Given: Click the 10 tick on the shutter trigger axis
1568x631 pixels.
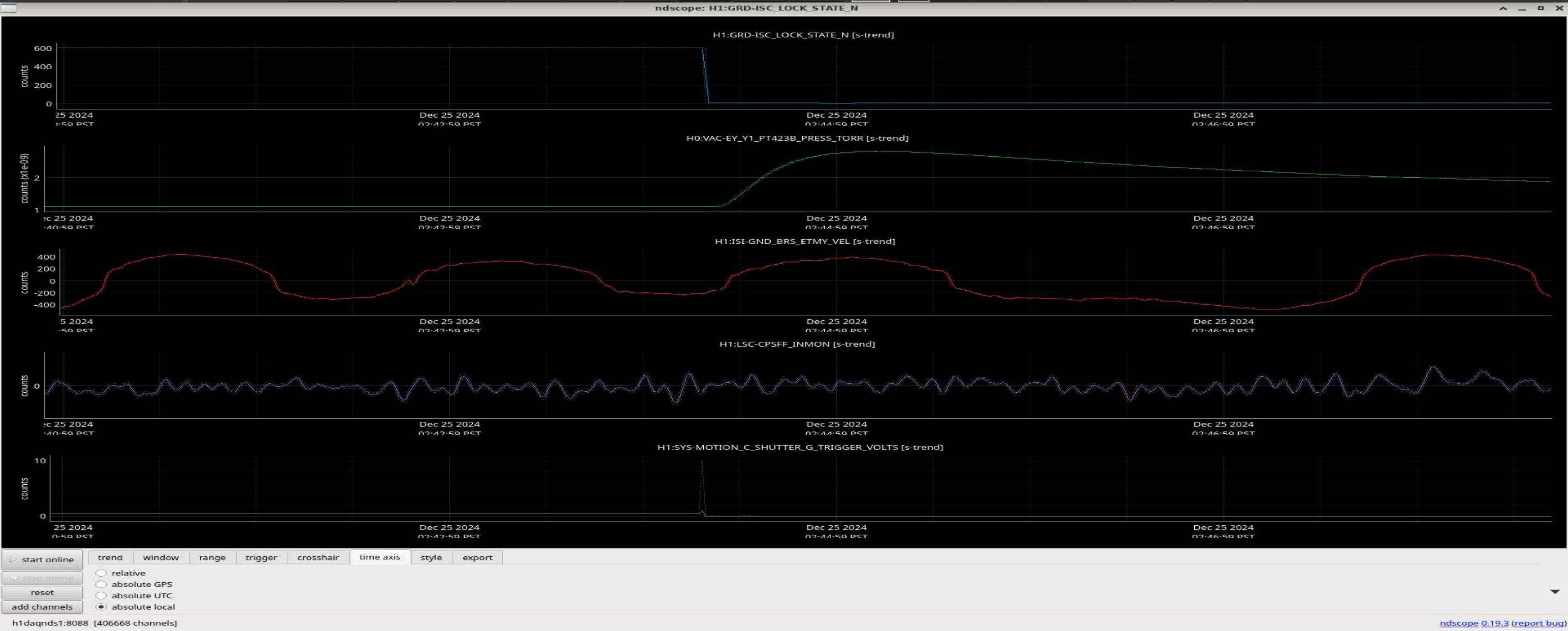Looking at the screenshot, I should click(x=40, y=461).
